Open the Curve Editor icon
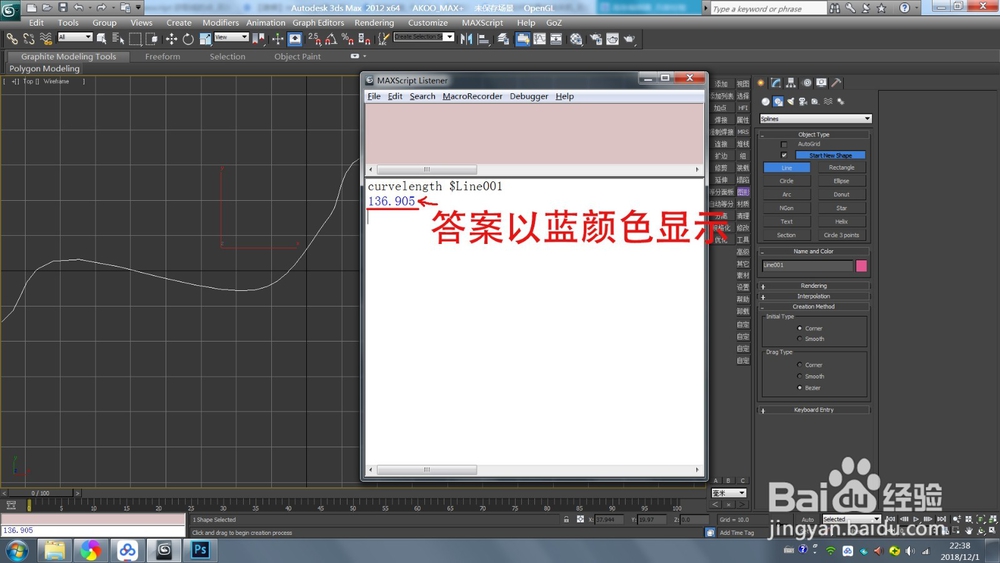Screen dimensions: 1000x563 tap(540, 39)
